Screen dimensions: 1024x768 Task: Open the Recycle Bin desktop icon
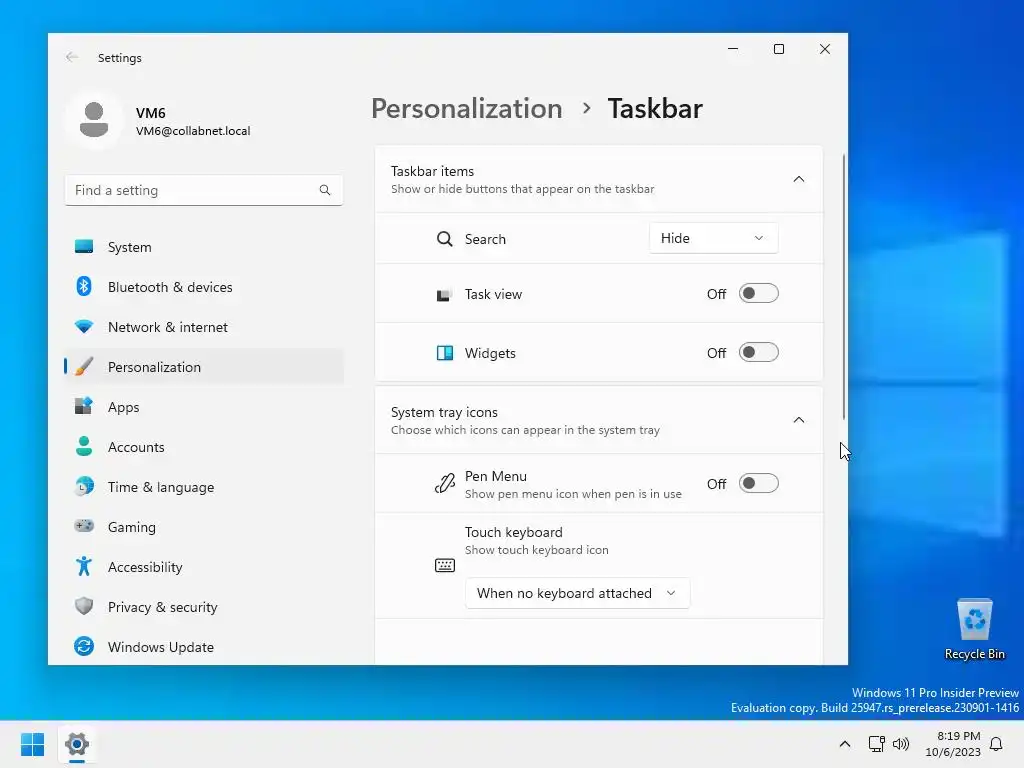click(974, 630)
